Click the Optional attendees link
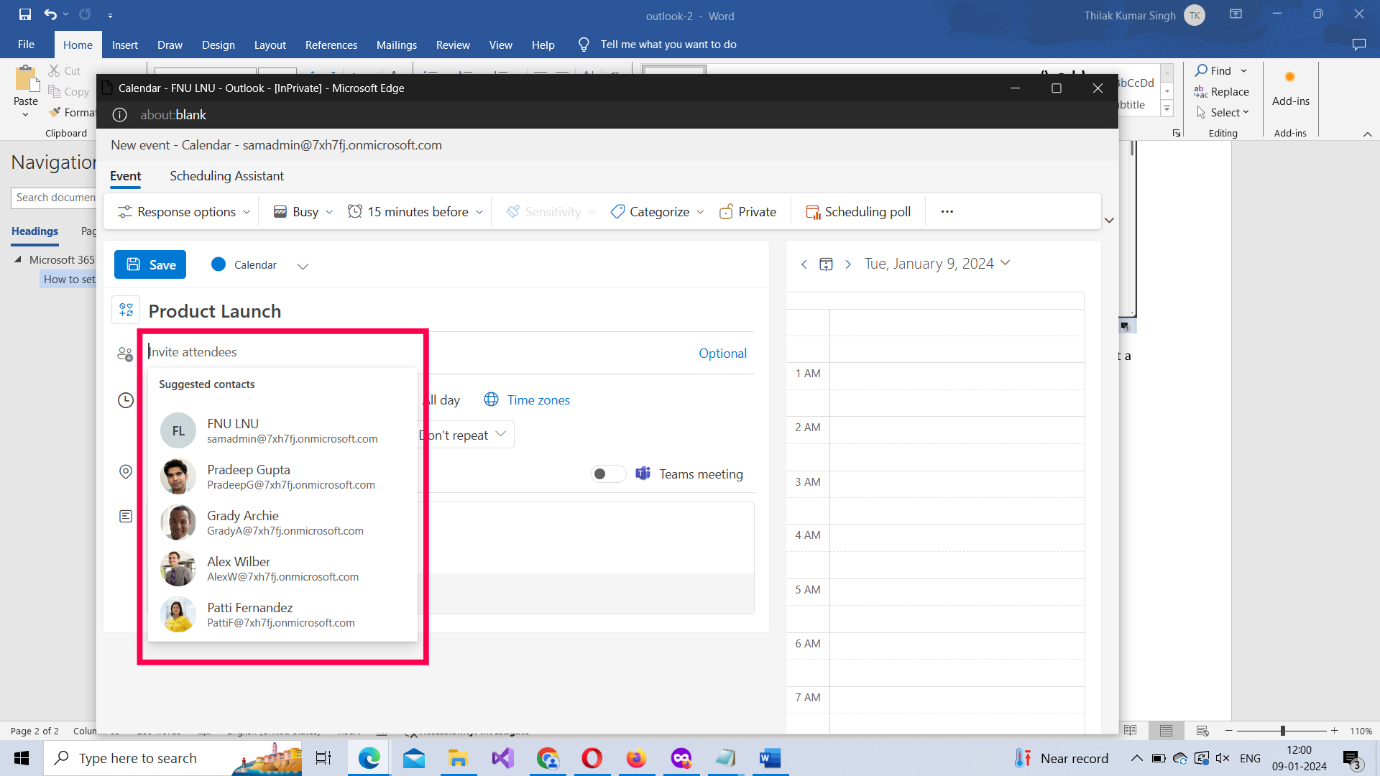 (x=723, y=353)
